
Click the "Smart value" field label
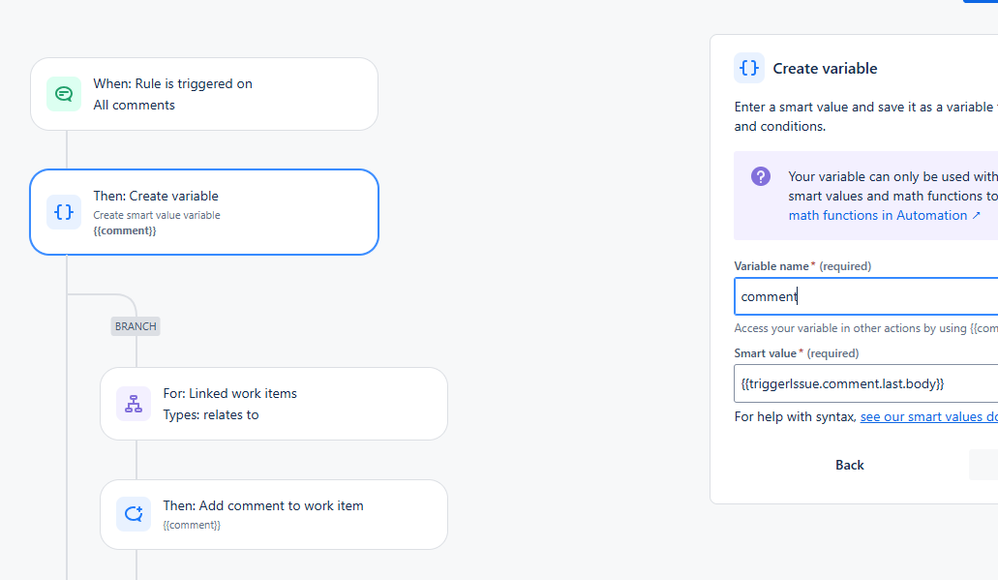point(765,353)
